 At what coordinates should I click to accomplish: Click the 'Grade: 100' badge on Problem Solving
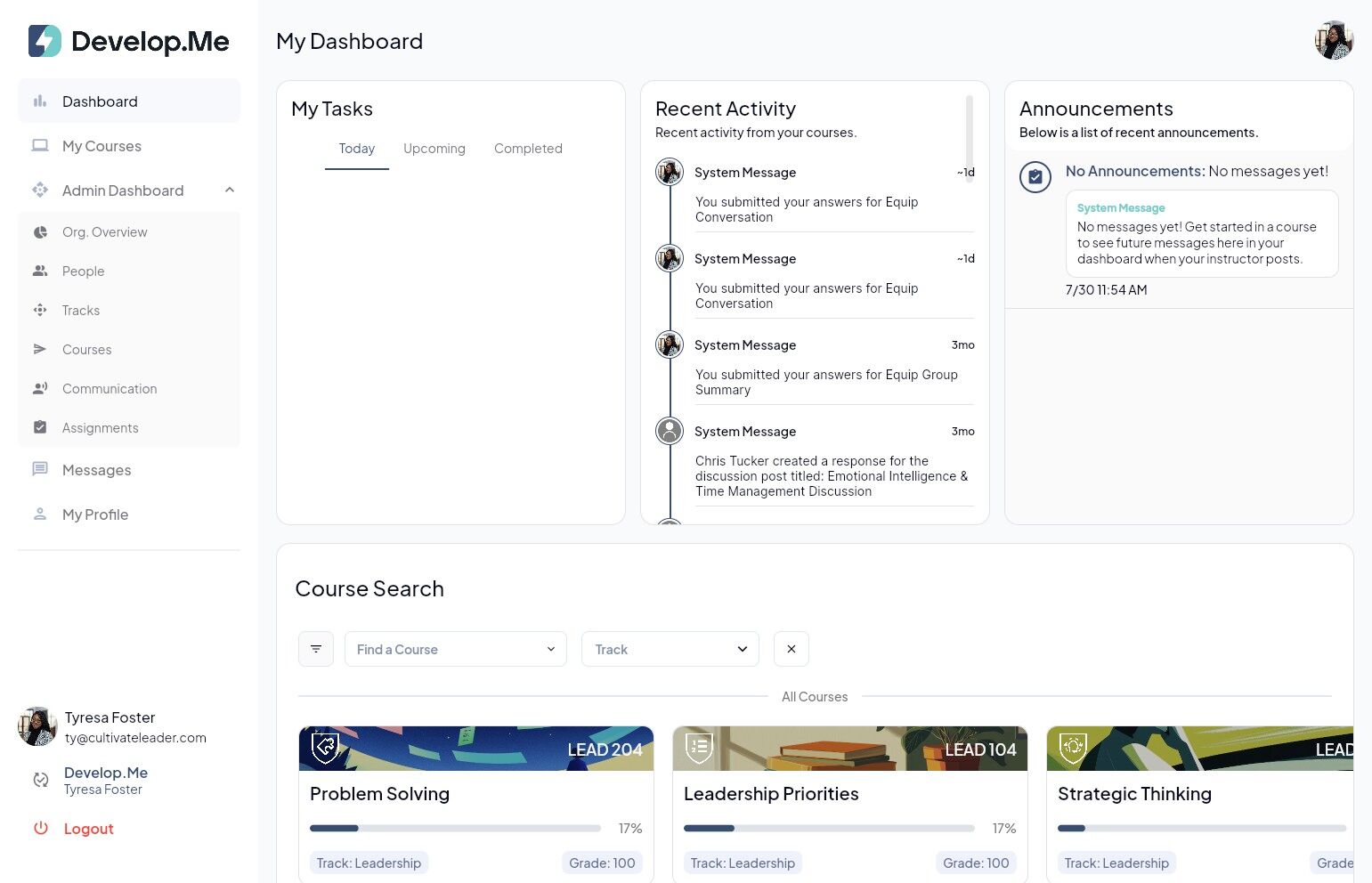(x=603, y=863)
